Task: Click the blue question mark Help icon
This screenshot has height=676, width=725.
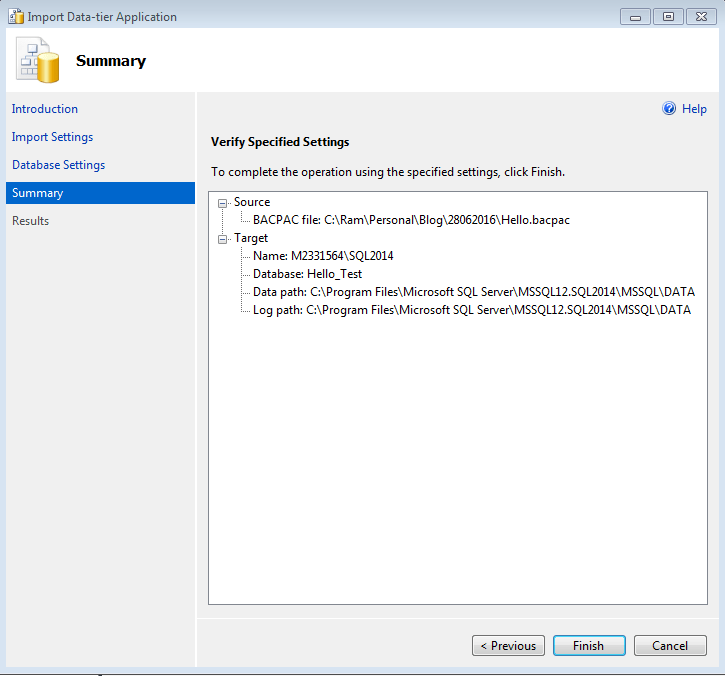Action: (x=669, y=109)
